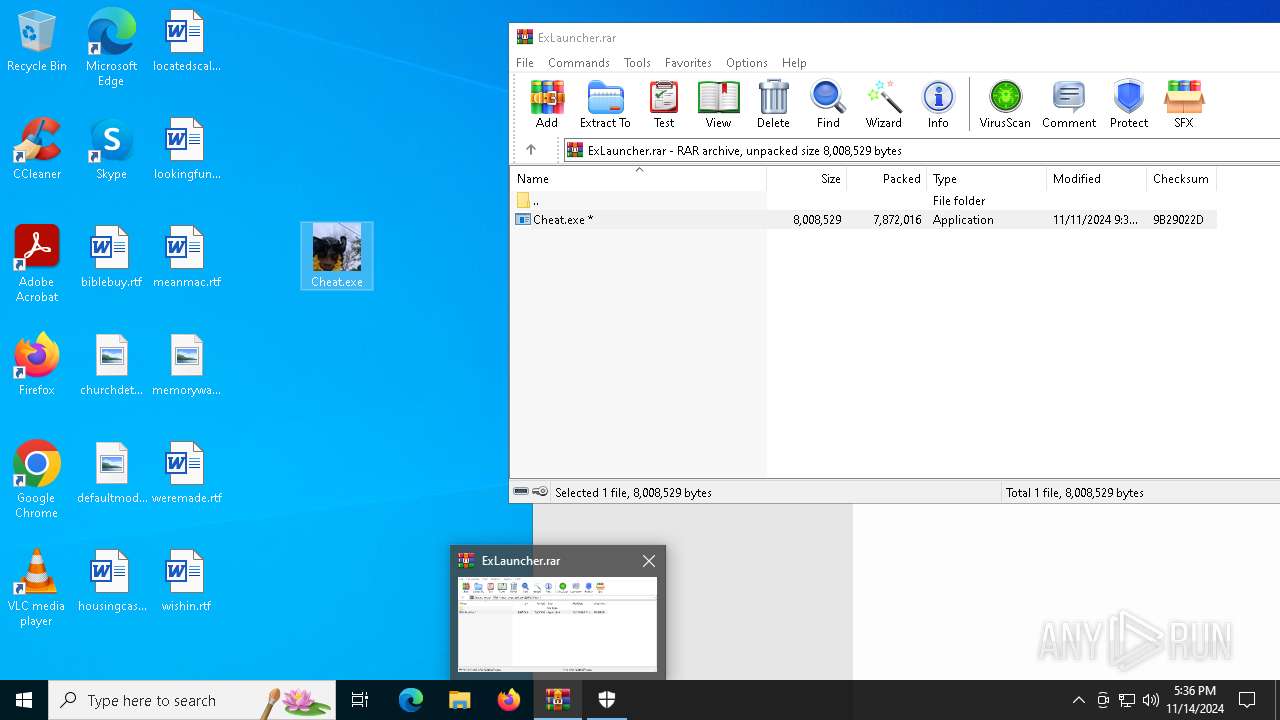1280x720 pixels.
Task: Open the Help menu
Action: point(794,62)
